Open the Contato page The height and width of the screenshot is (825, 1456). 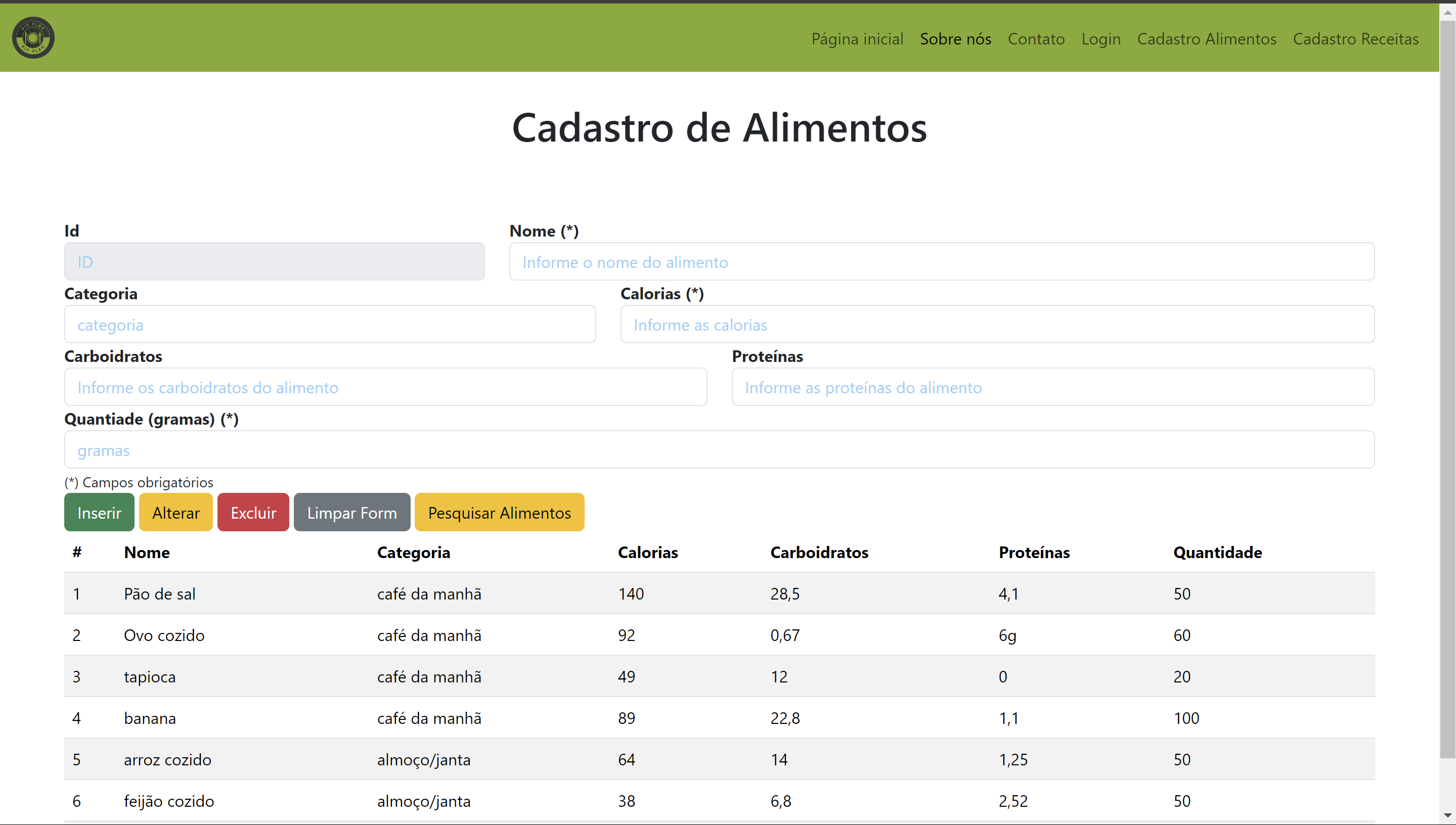[x=1036, y=38]
